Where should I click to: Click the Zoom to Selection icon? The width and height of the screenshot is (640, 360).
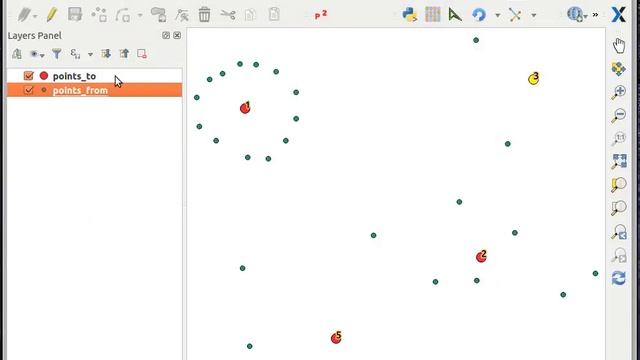click(619, 184)
